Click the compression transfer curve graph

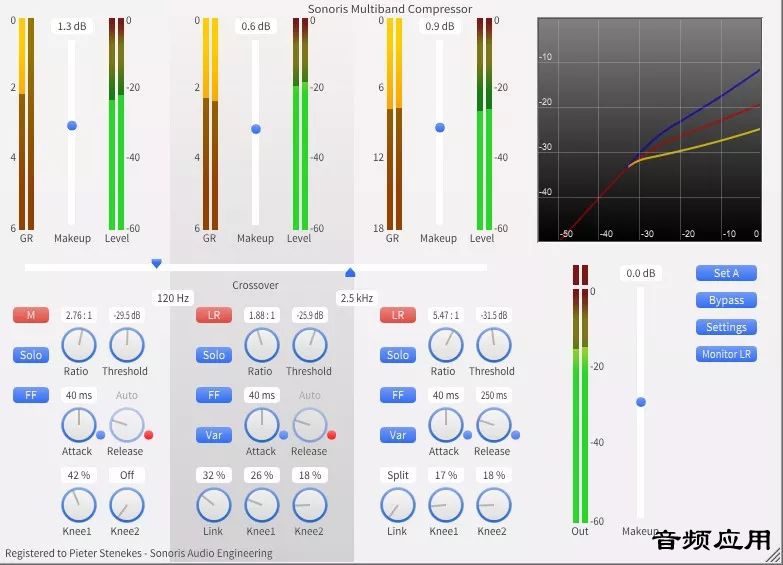pyautogui.click(x=650, y=130)
